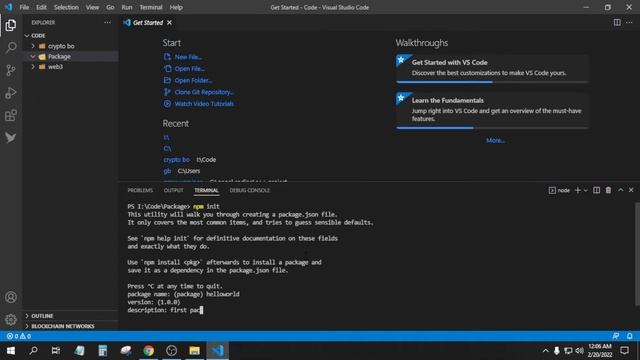Open the Extensions view
640x360 pixels.
11,116
